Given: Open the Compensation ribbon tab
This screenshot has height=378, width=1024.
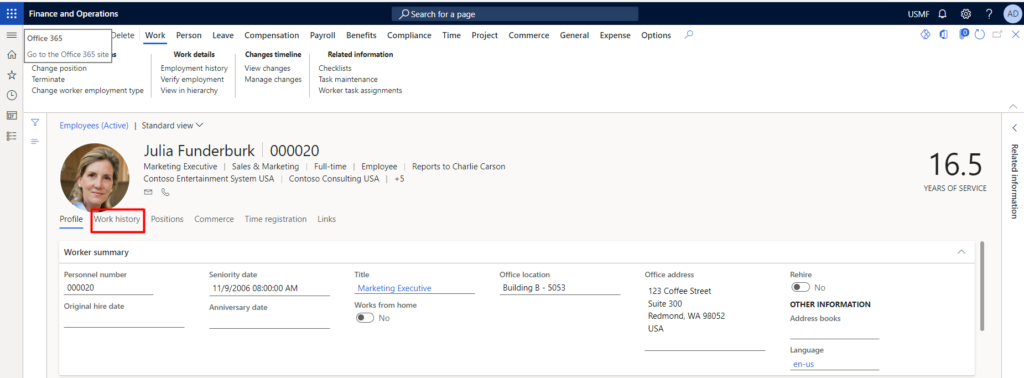Looking at the screenshot, I should [x=272, y=35].
